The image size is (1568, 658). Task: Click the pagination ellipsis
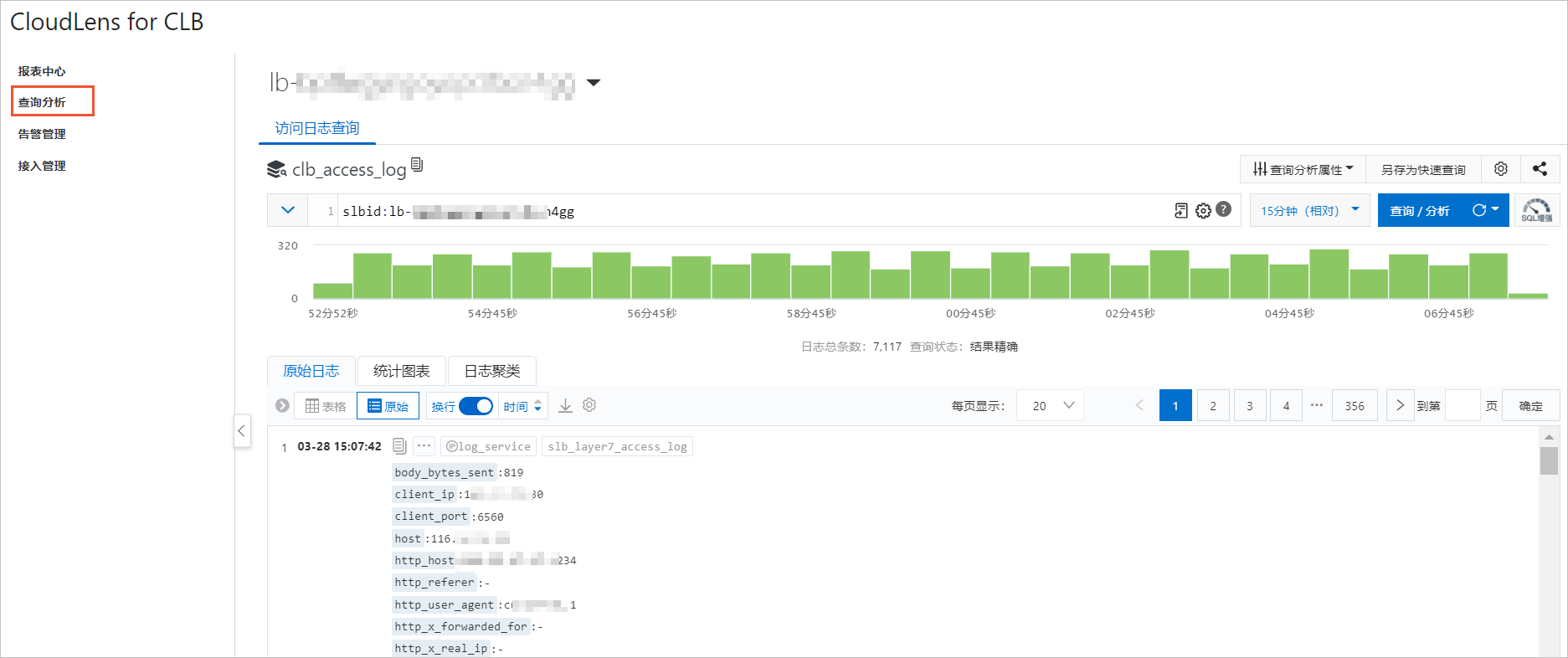pyautogui.click(x=1317, y=405)
